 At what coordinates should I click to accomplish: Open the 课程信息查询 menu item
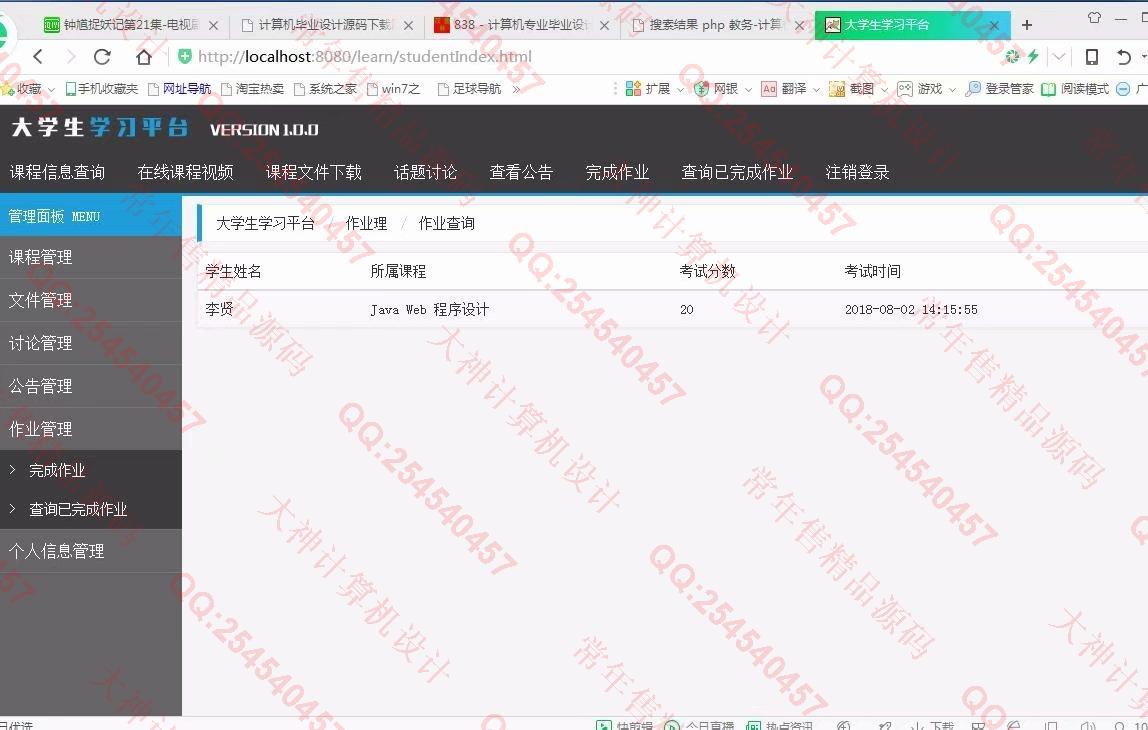click(57, 172)
